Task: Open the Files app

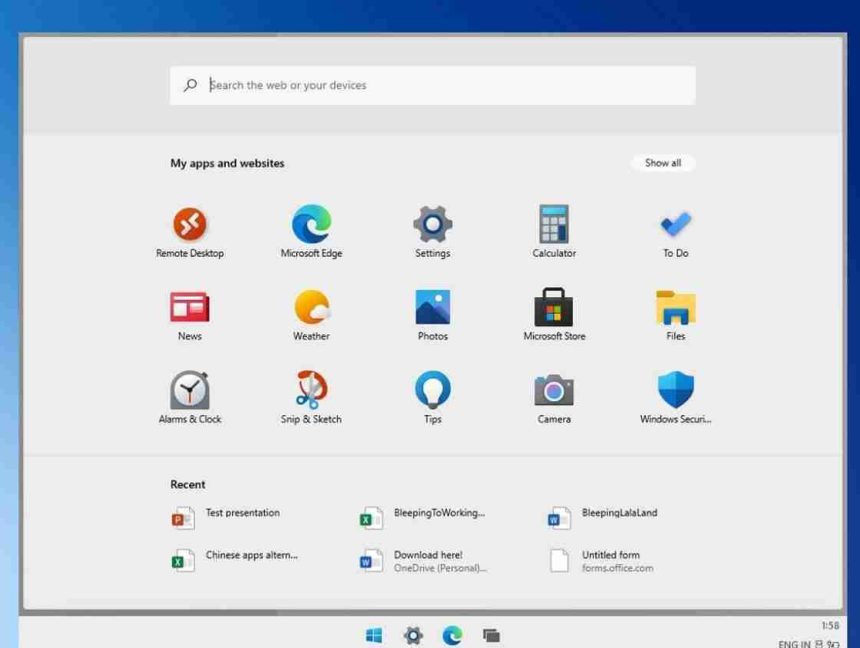Action: coord(676,315)
